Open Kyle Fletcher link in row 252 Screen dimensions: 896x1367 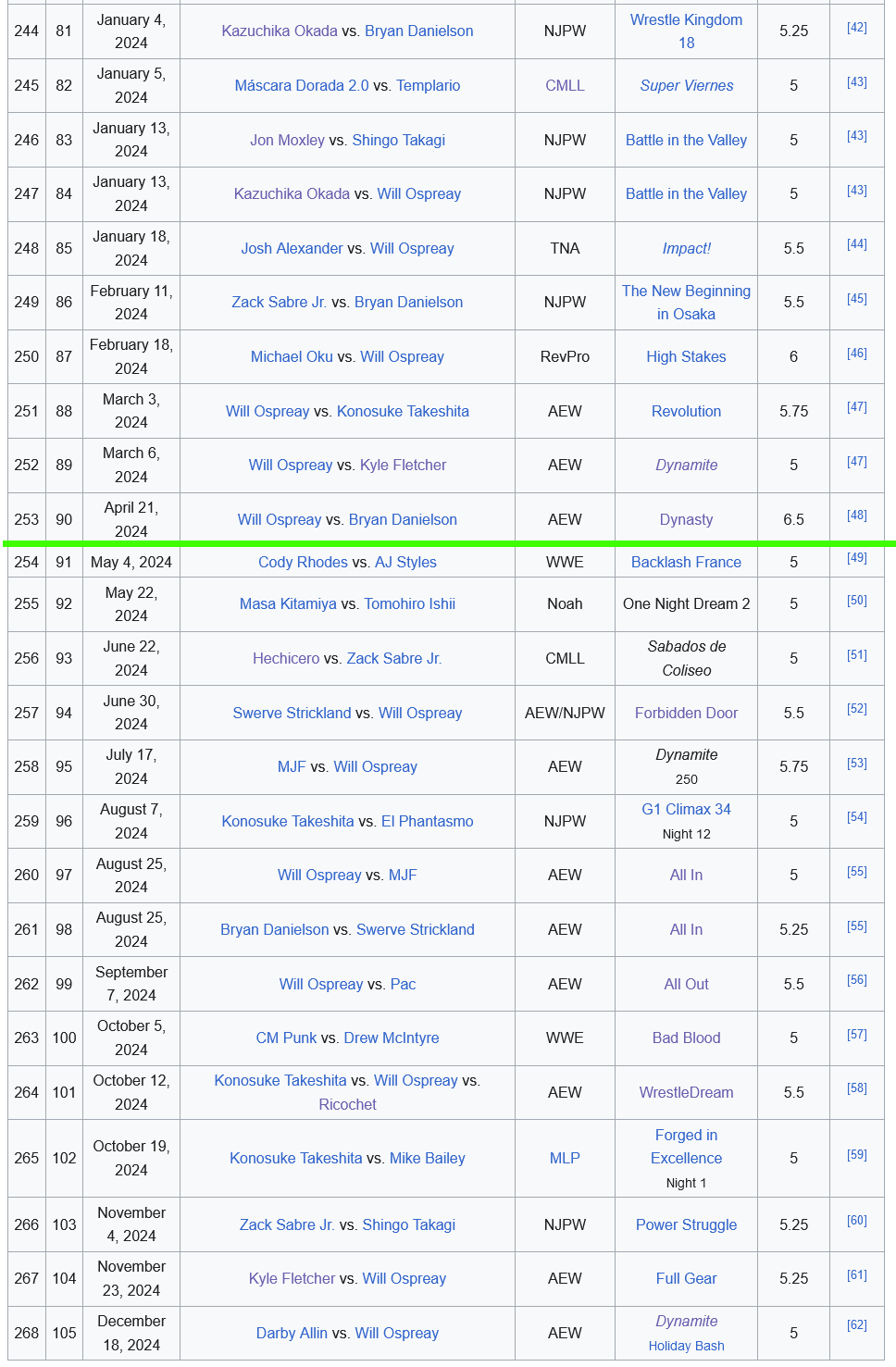[403, 465]
